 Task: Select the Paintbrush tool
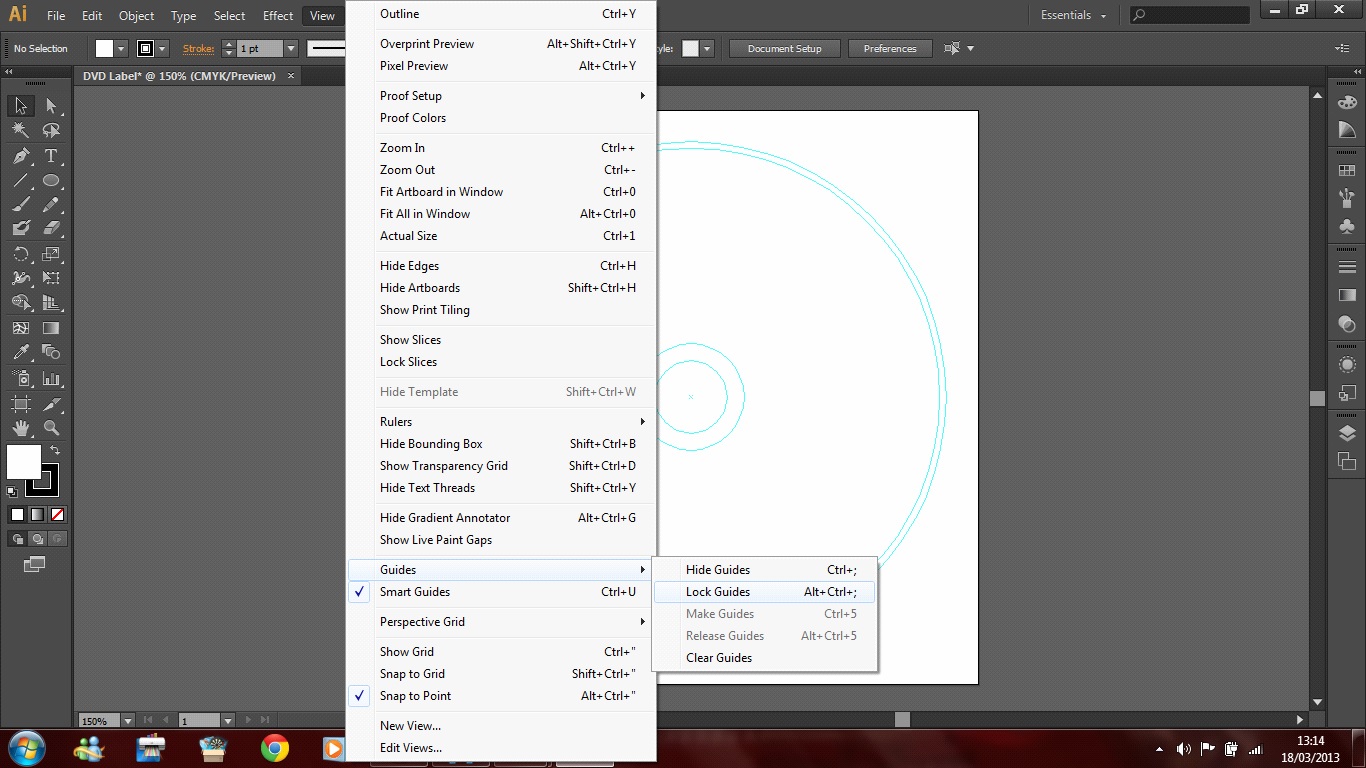tap(21, 205)
